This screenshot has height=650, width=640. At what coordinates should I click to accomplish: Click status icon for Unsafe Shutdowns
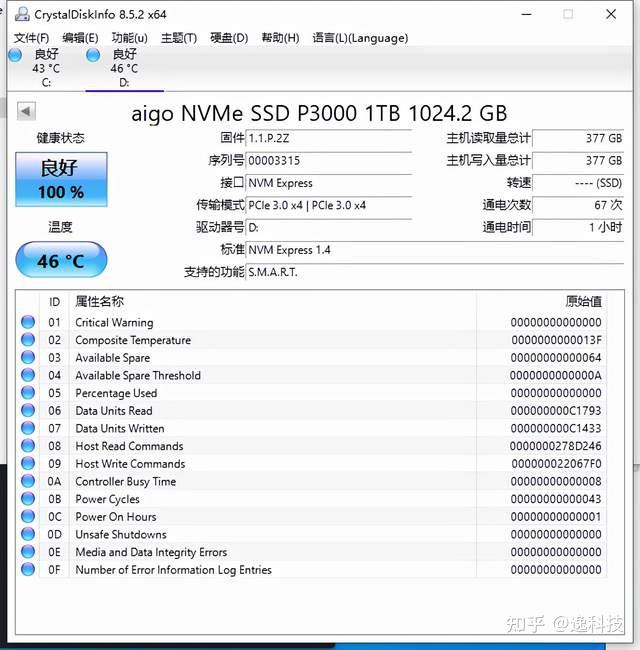point(28,534)
